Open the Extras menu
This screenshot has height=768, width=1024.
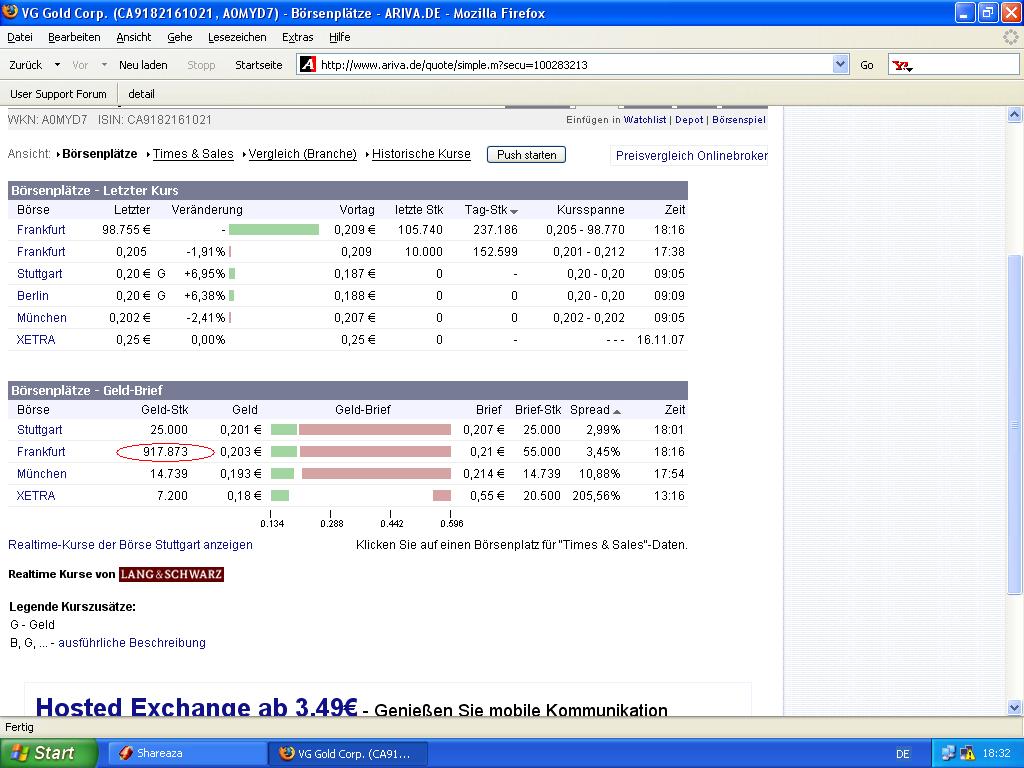(x=297, y=37)
